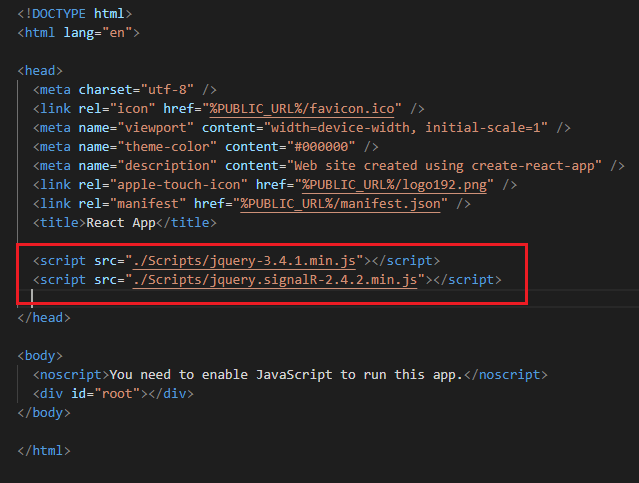
Task: Click the DOCTYPE html declaration
Action: point(74,13)
